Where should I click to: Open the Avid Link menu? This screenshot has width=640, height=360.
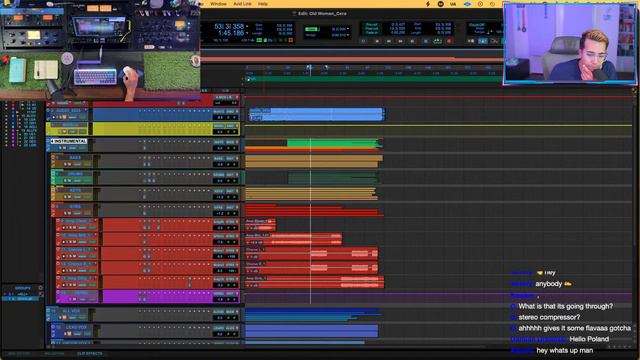[x=242, y=4]
